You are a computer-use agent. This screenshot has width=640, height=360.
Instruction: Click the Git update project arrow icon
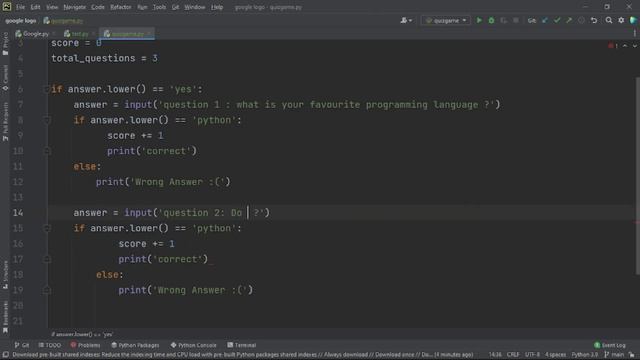click(545, 20)
